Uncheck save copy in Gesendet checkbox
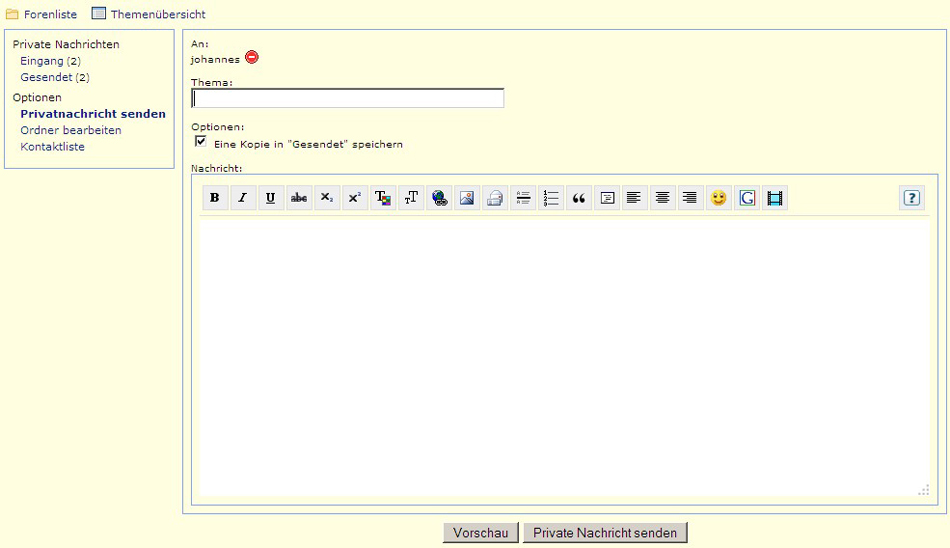Viewport: 950px width, 548px height. (201, 141)
